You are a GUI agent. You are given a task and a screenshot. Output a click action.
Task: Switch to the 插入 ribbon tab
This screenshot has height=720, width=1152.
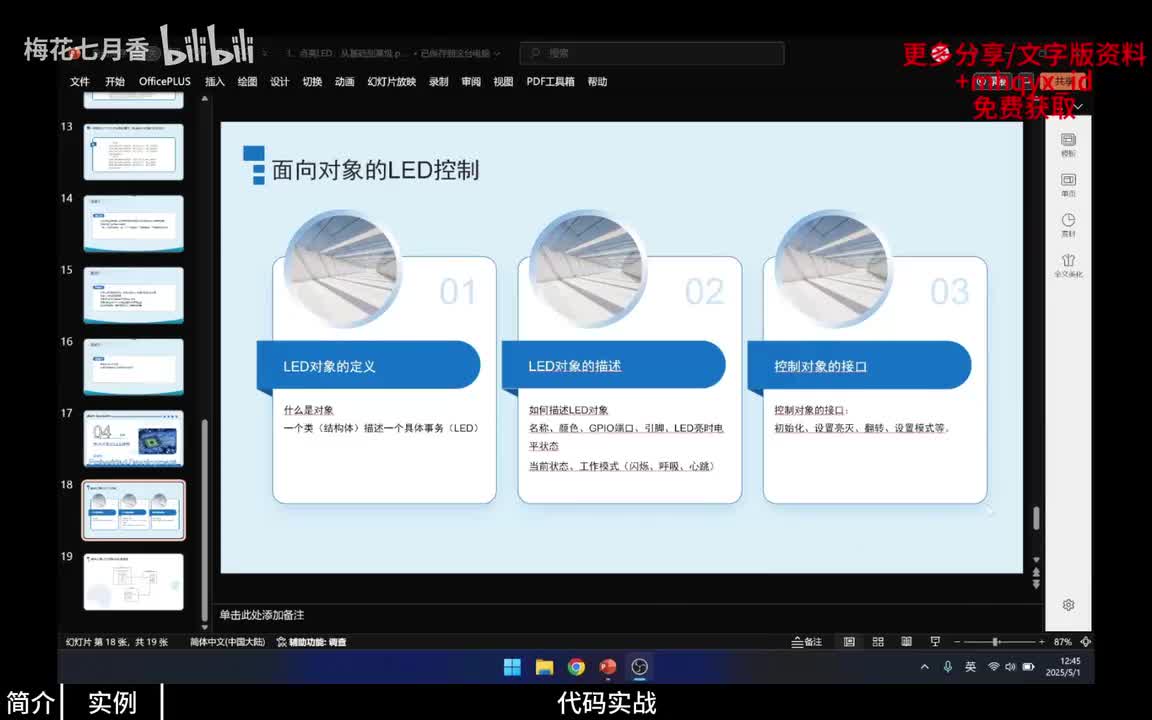pyautogui.click(x=215, y=82)
